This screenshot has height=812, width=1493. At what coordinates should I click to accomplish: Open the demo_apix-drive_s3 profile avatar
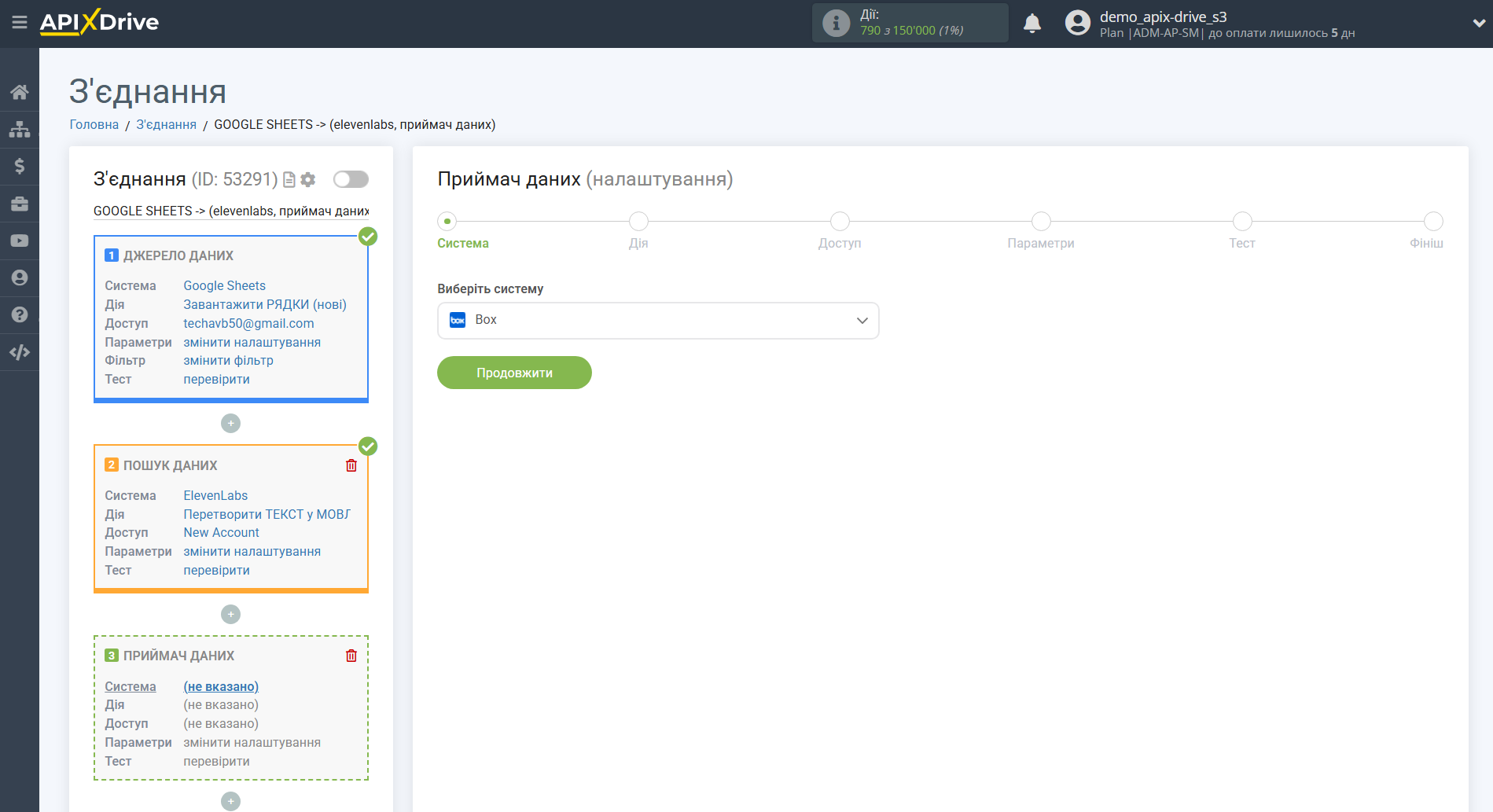(x=1076, y=23)
